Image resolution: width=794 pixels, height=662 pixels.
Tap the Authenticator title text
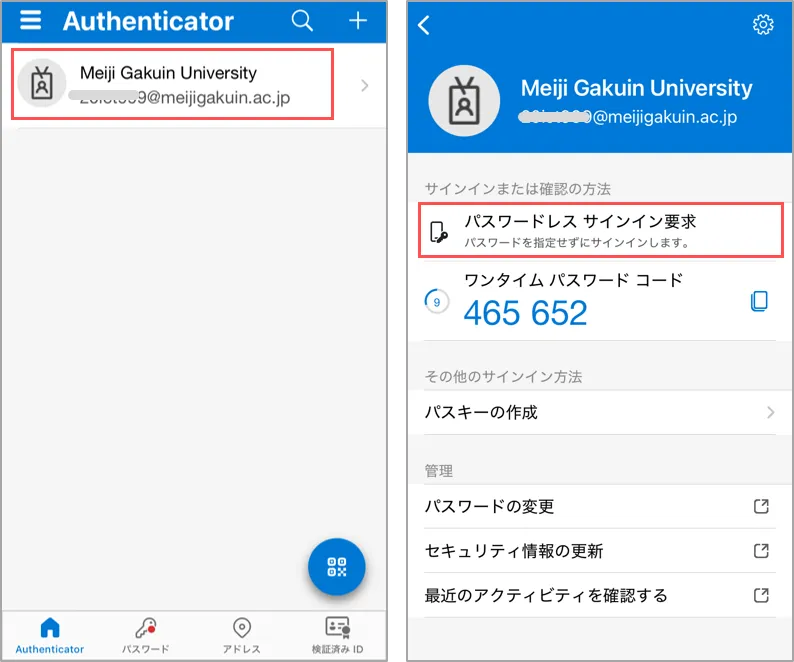click(148, 21)
